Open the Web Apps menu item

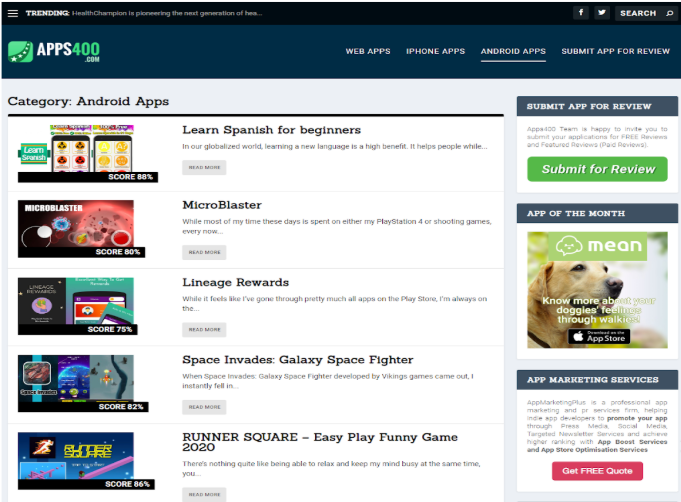click(368, 51)
